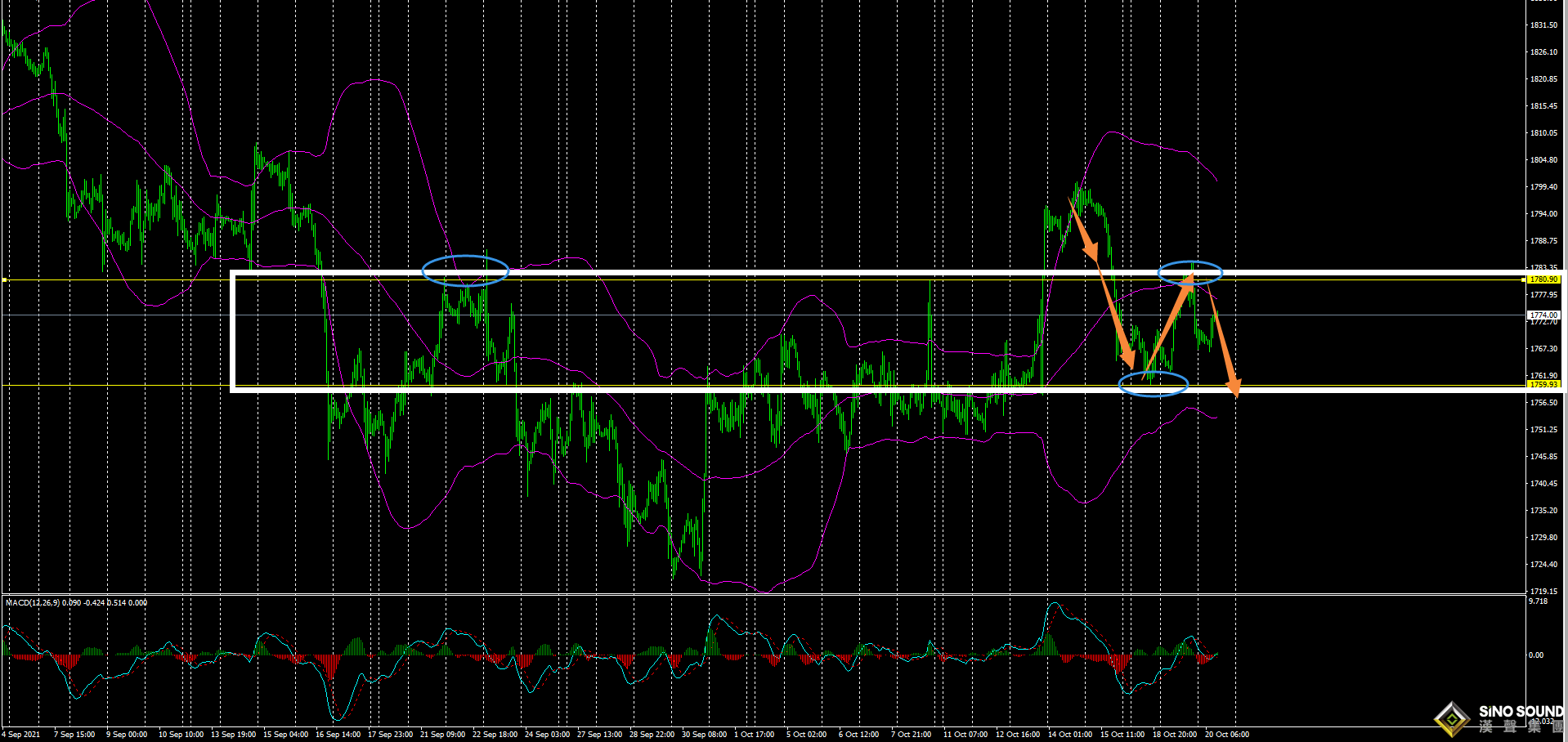
Task: Click the left edge of the white rectangle
Action: click(233, 331)
